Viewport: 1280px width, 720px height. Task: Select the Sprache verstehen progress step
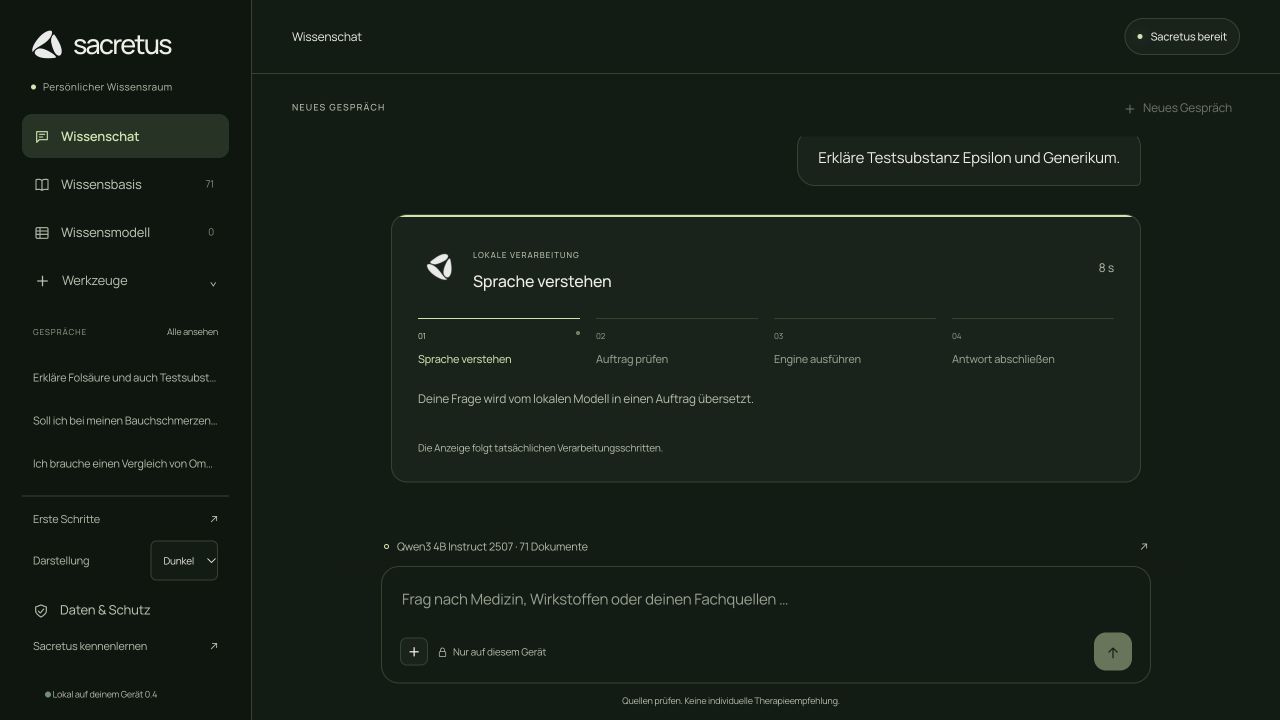499,343
